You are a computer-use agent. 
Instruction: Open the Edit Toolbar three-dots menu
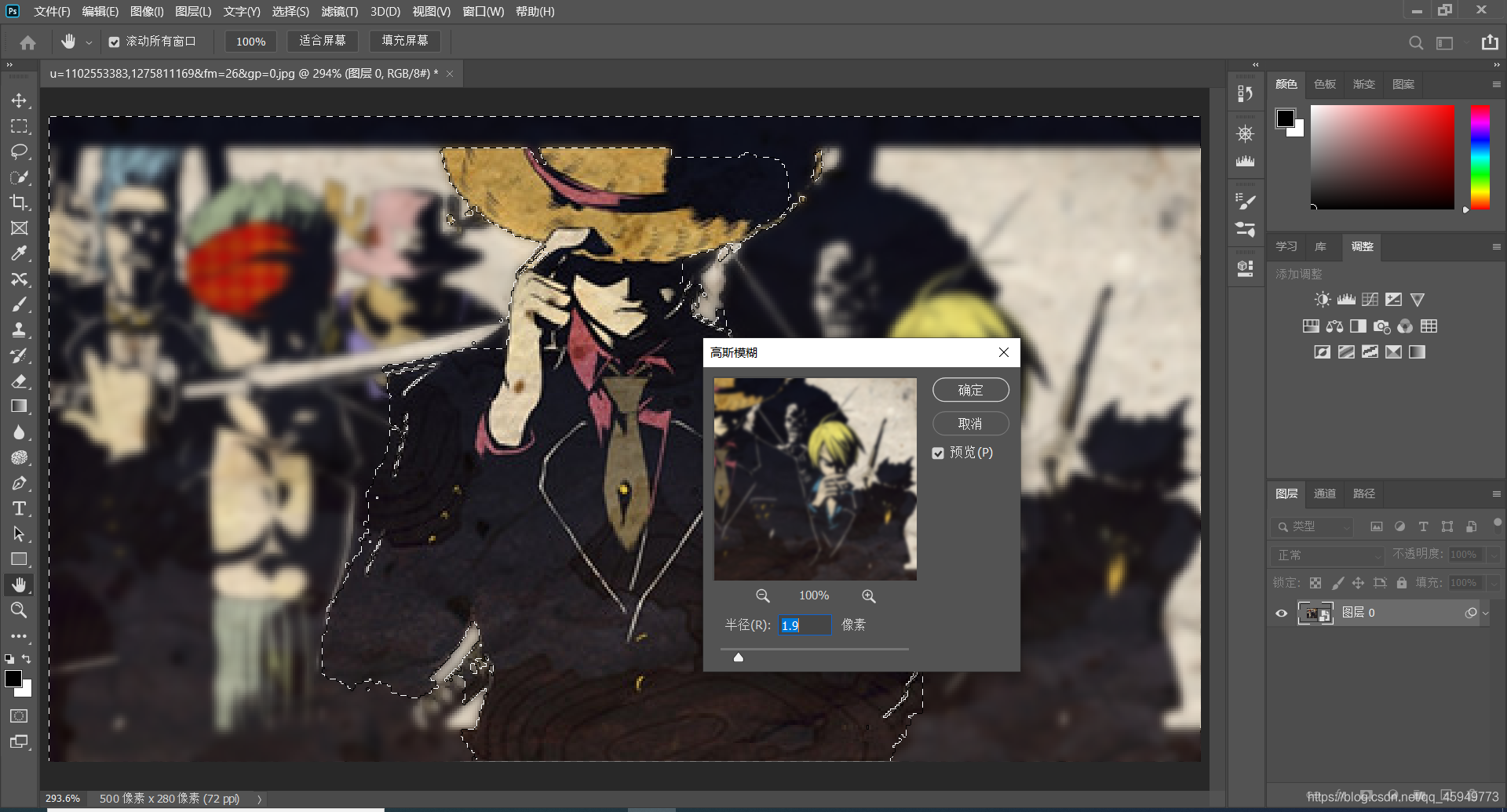pyautogui.click(x=19, y=636)
